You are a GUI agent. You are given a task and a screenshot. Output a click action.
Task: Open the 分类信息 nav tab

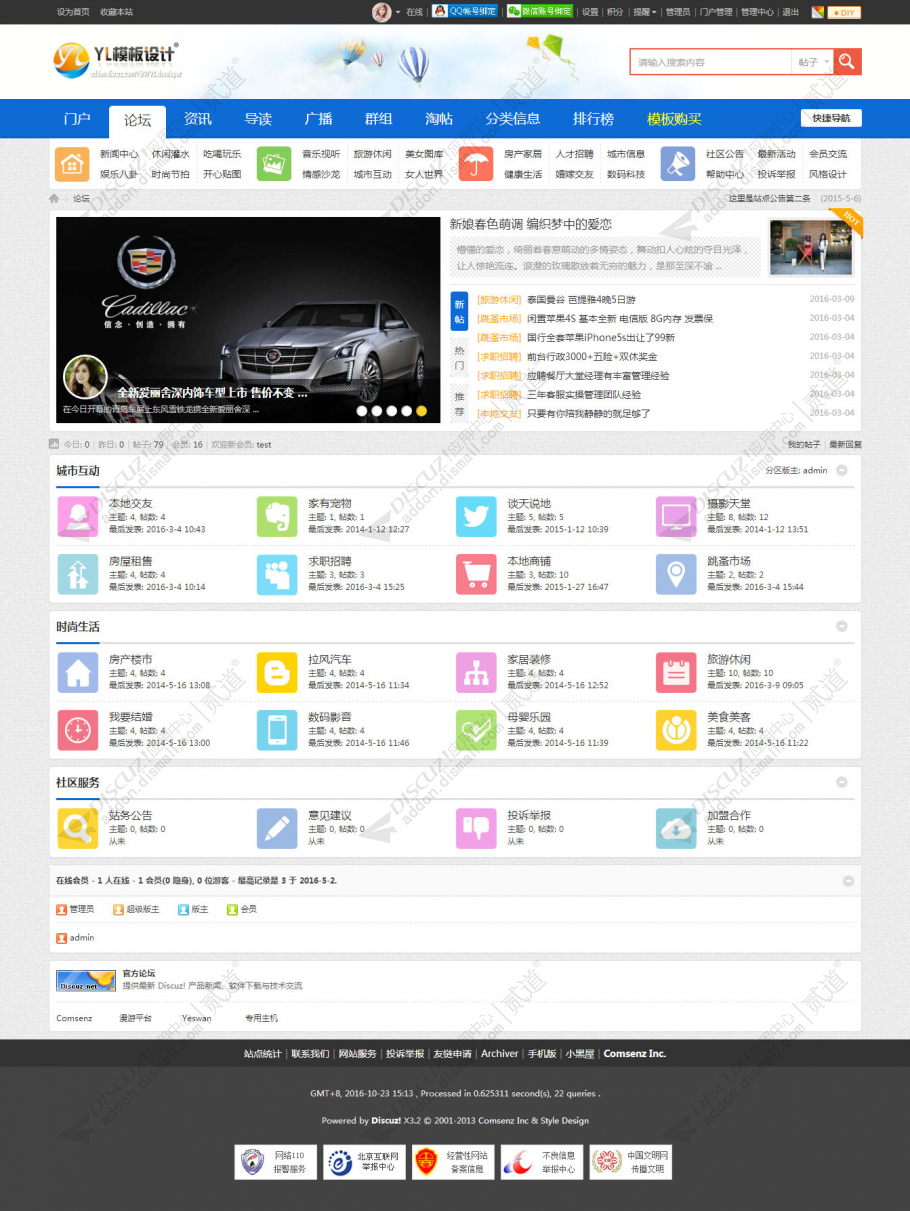click(513, 119)
